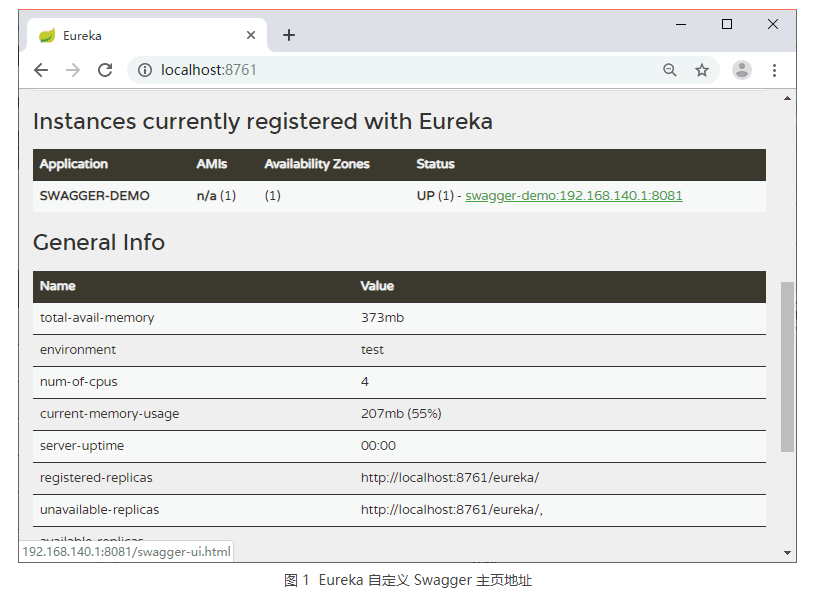Click the forward navigation arrow

coord(73,70)
